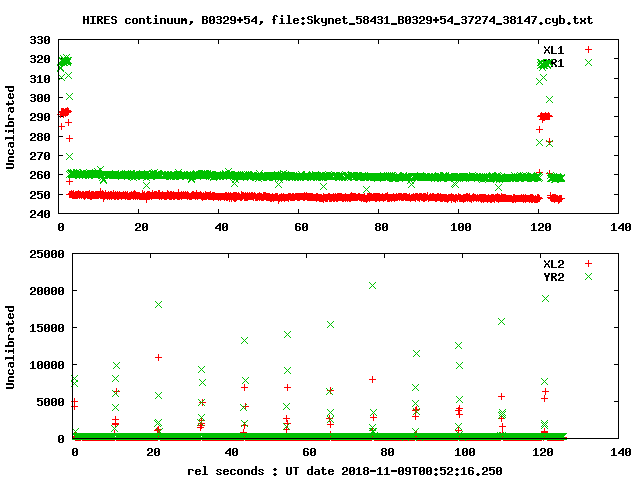This screenshot has width=640, height=480.
Task: Click the 5000 tick label on bottom plot
Action: (50, 402)
